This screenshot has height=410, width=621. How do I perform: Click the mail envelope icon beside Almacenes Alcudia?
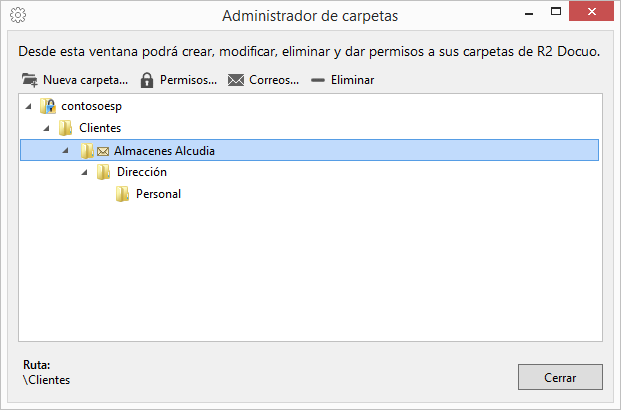pyautogui.click(x=103, y=151)
